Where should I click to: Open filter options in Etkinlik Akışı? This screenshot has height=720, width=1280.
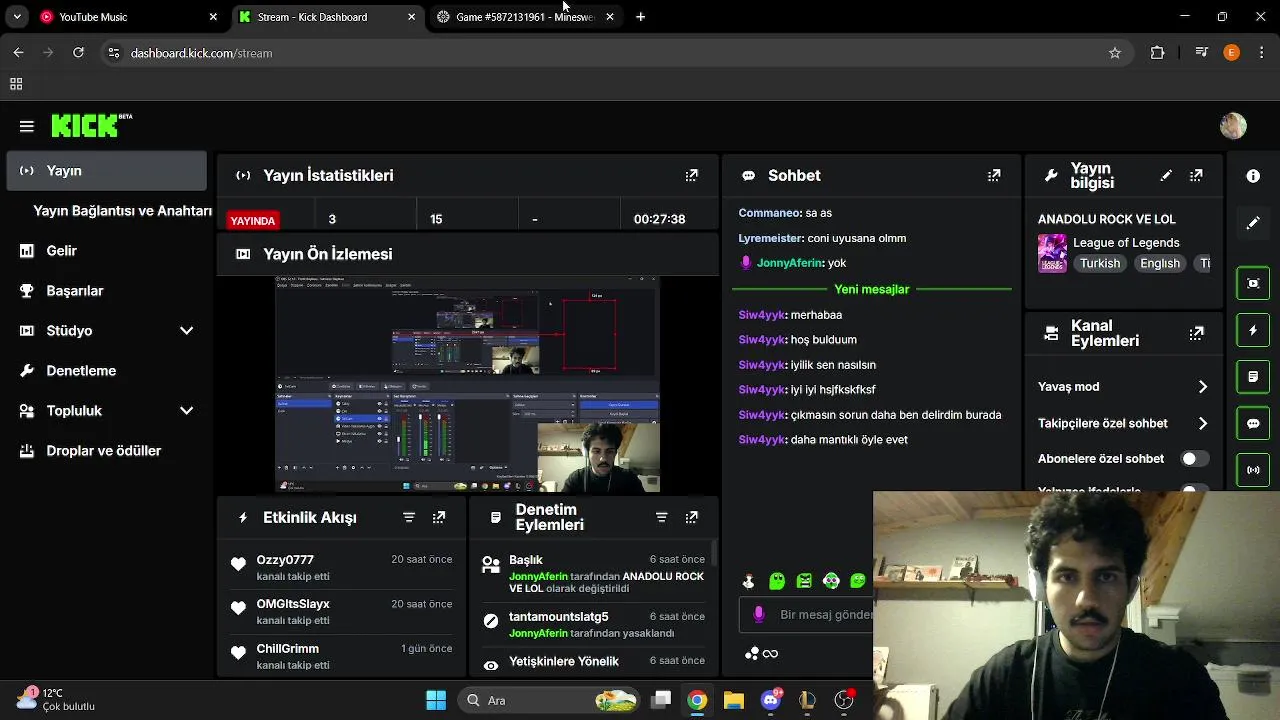click(409, 517)
